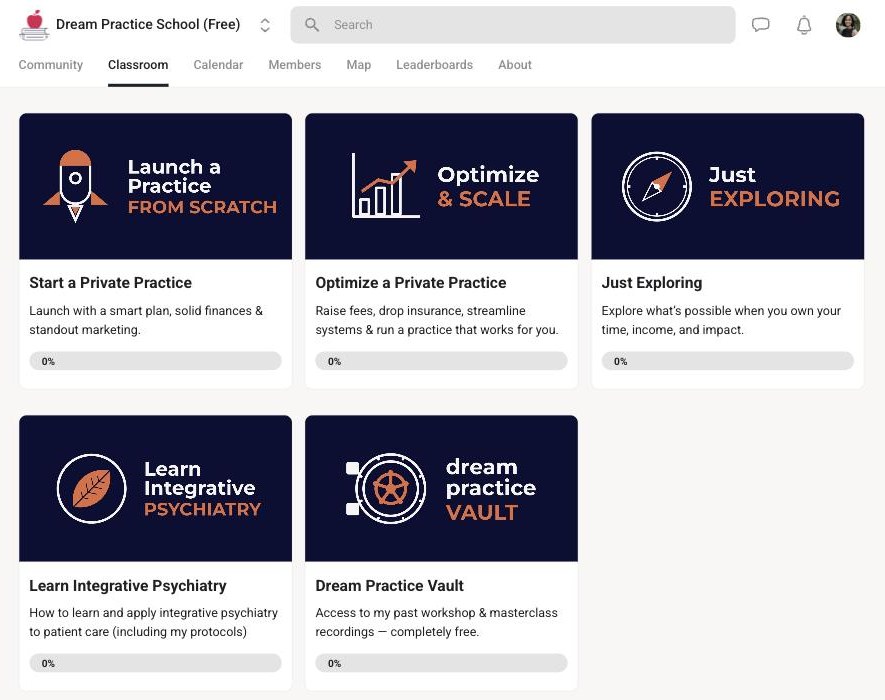
Task: Open the Map tab
Action: pyautogui.click(x=358, y=65)
